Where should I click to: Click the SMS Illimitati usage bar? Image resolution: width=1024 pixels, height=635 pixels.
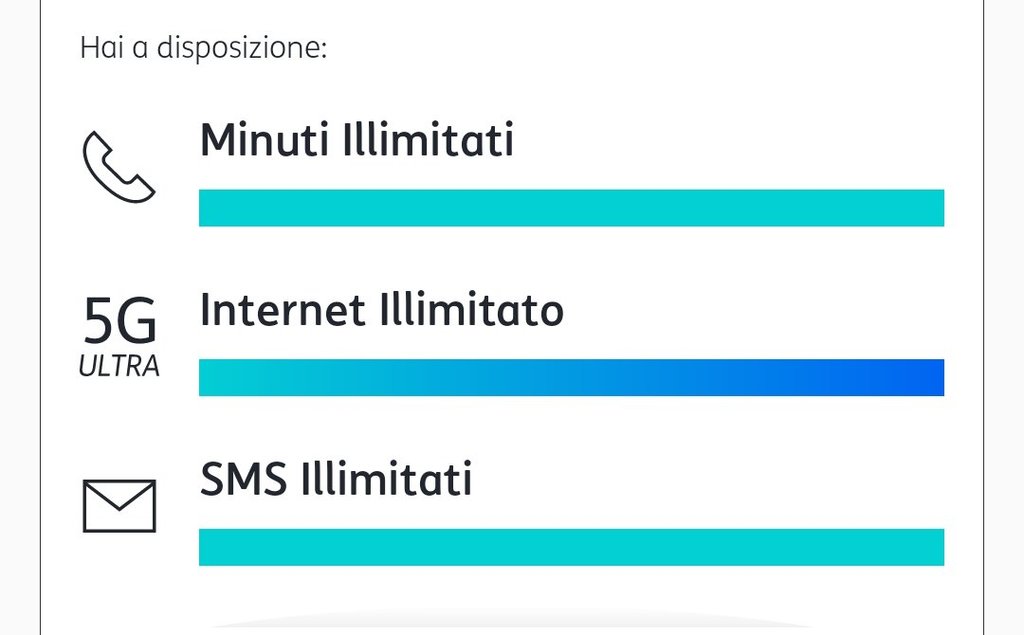pyautogui.click(x=571, y=547)
